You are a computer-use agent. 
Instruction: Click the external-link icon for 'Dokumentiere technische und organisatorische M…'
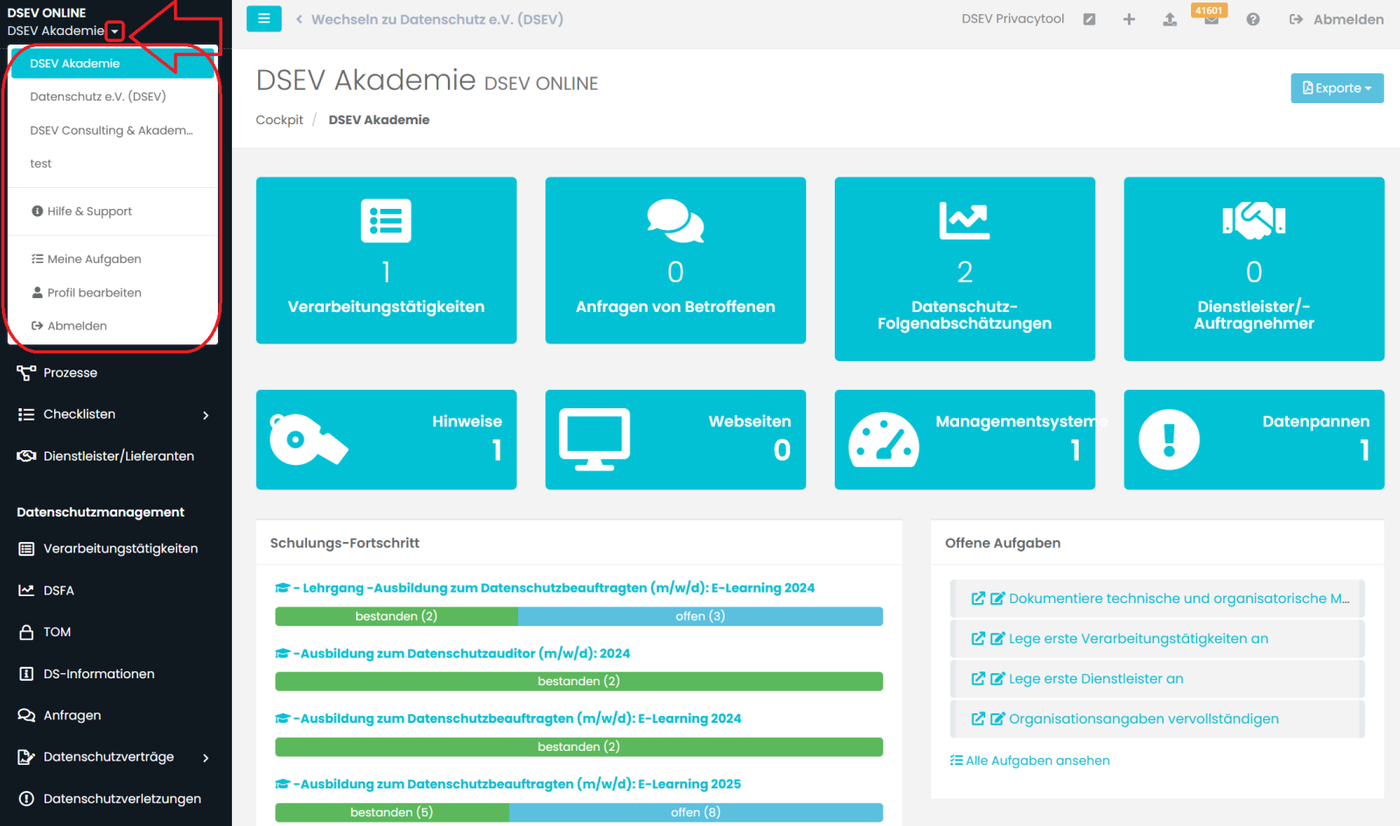point(978,599)
